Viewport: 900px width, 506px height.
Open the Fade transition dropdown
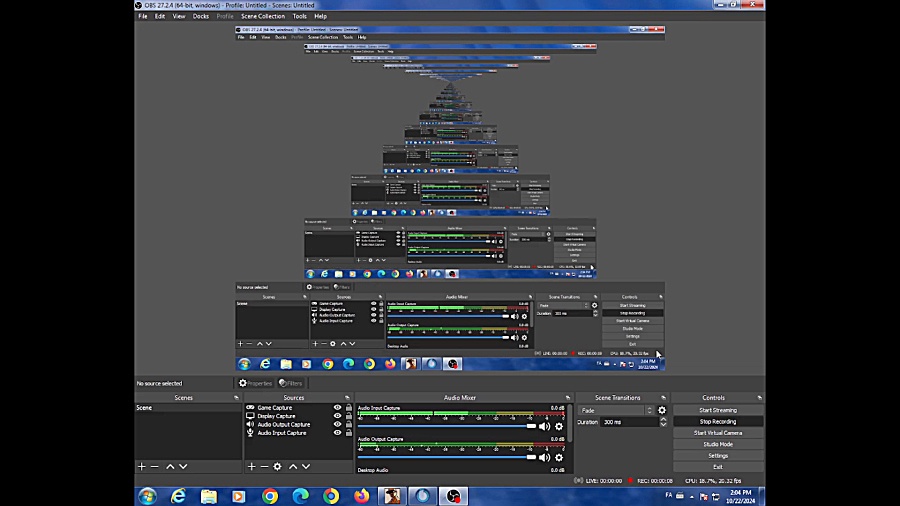tap(616, 410)
